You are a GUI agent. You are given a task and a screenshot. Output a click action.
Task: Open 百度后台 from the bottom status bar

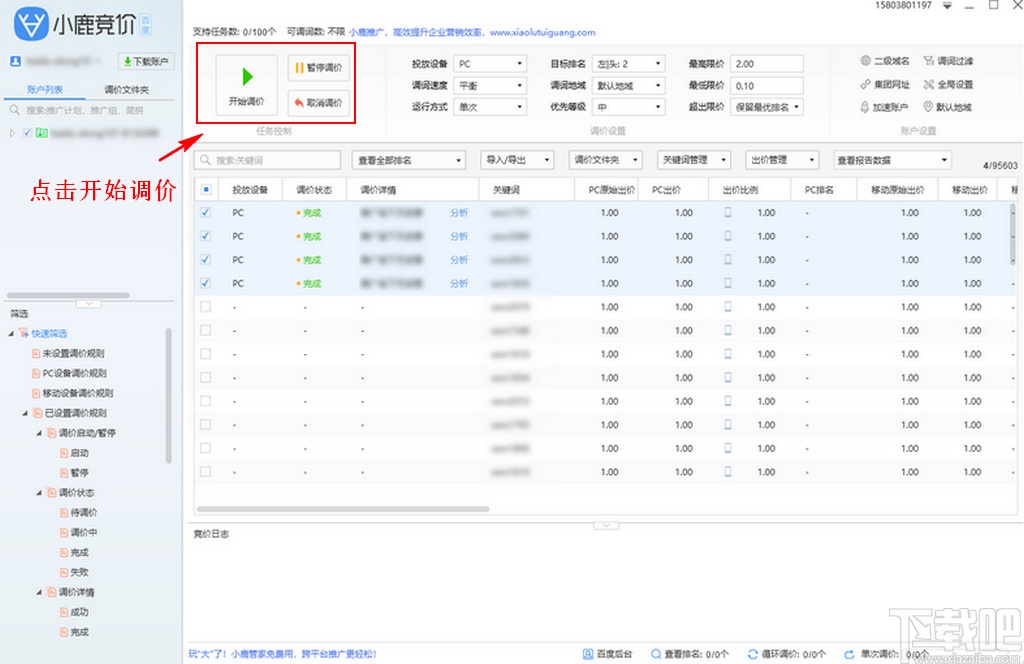(x=606, y=651)
